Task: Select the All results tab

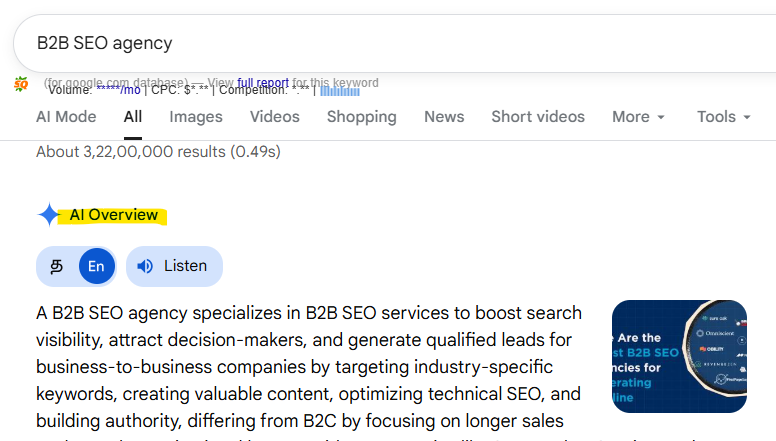Action: (133, 117)
